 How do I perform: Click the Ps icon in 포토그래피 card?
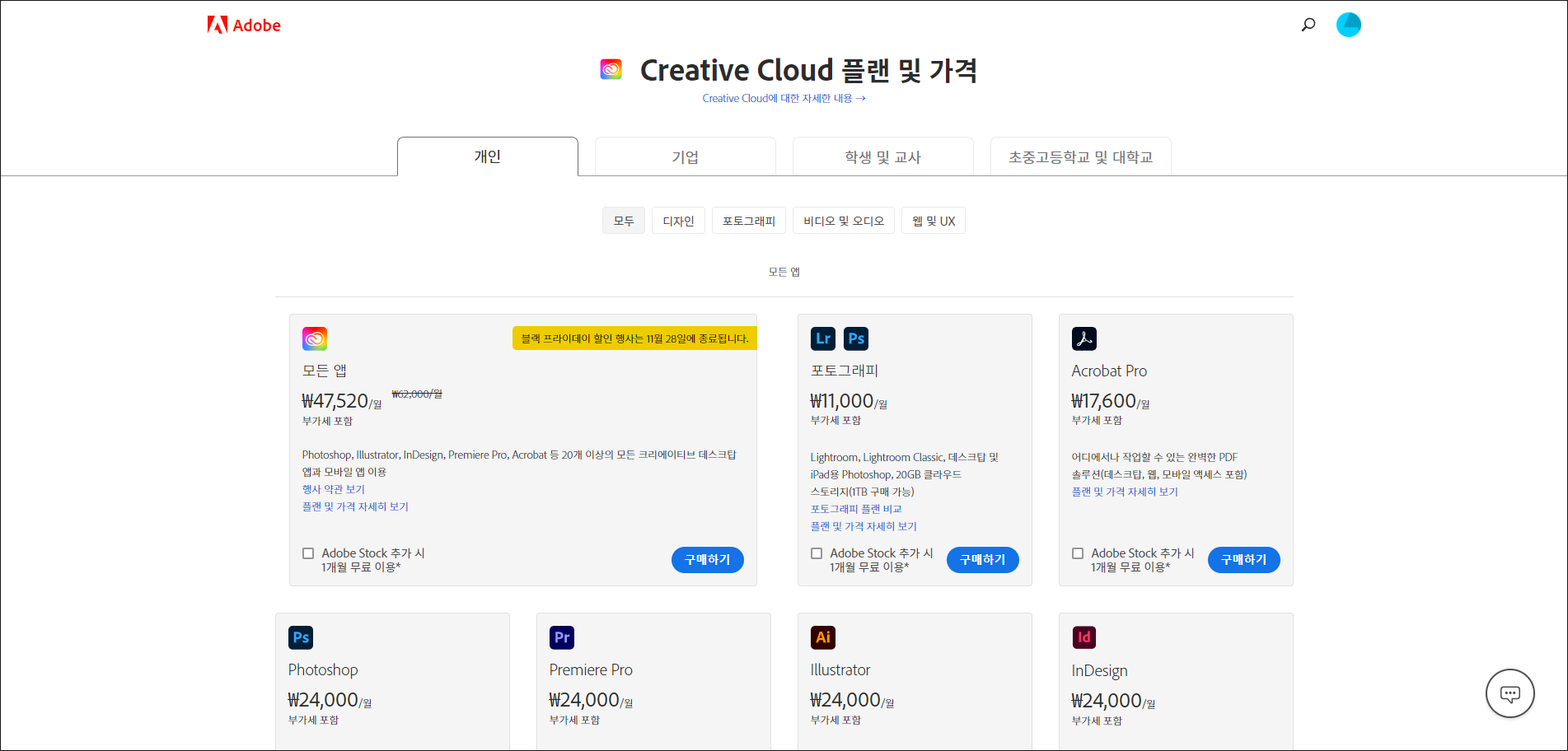point(856,338)
